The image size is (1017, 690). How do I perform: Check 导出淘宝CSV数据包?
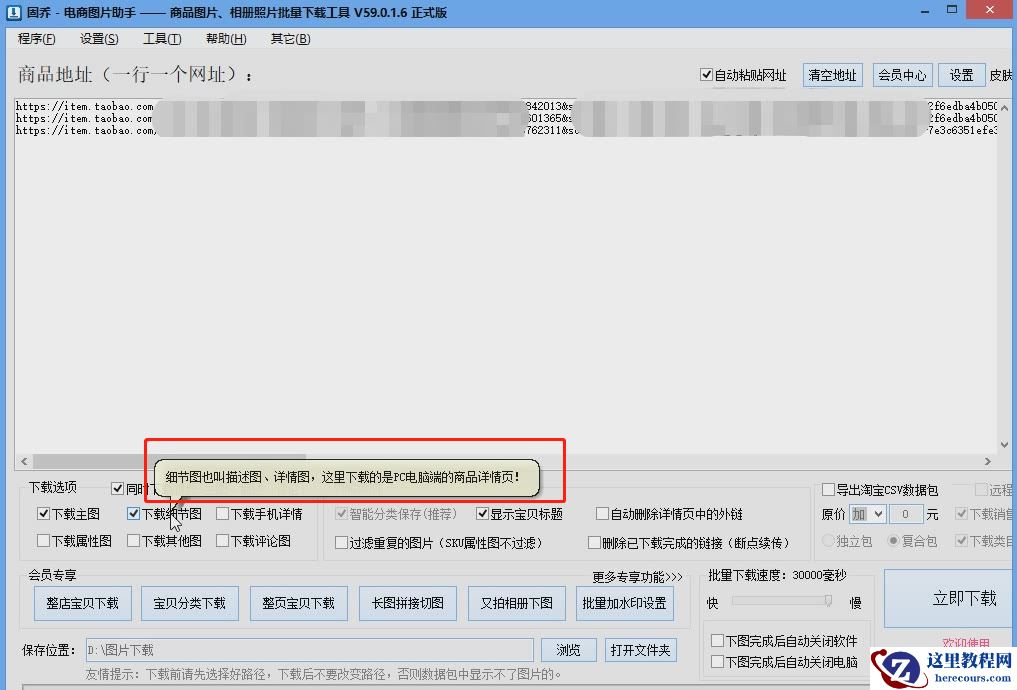point(827,489)
